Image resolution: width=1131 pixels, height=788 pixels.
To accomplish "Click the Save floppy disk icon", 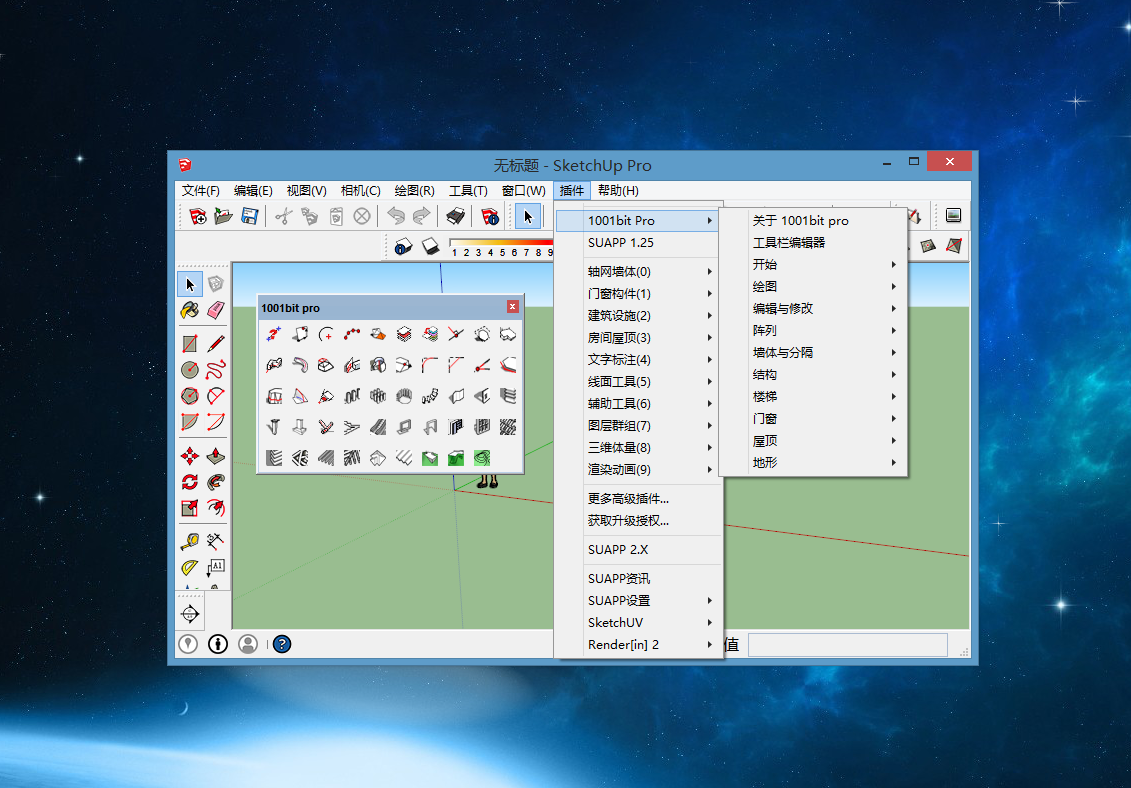I will point(250,216).
